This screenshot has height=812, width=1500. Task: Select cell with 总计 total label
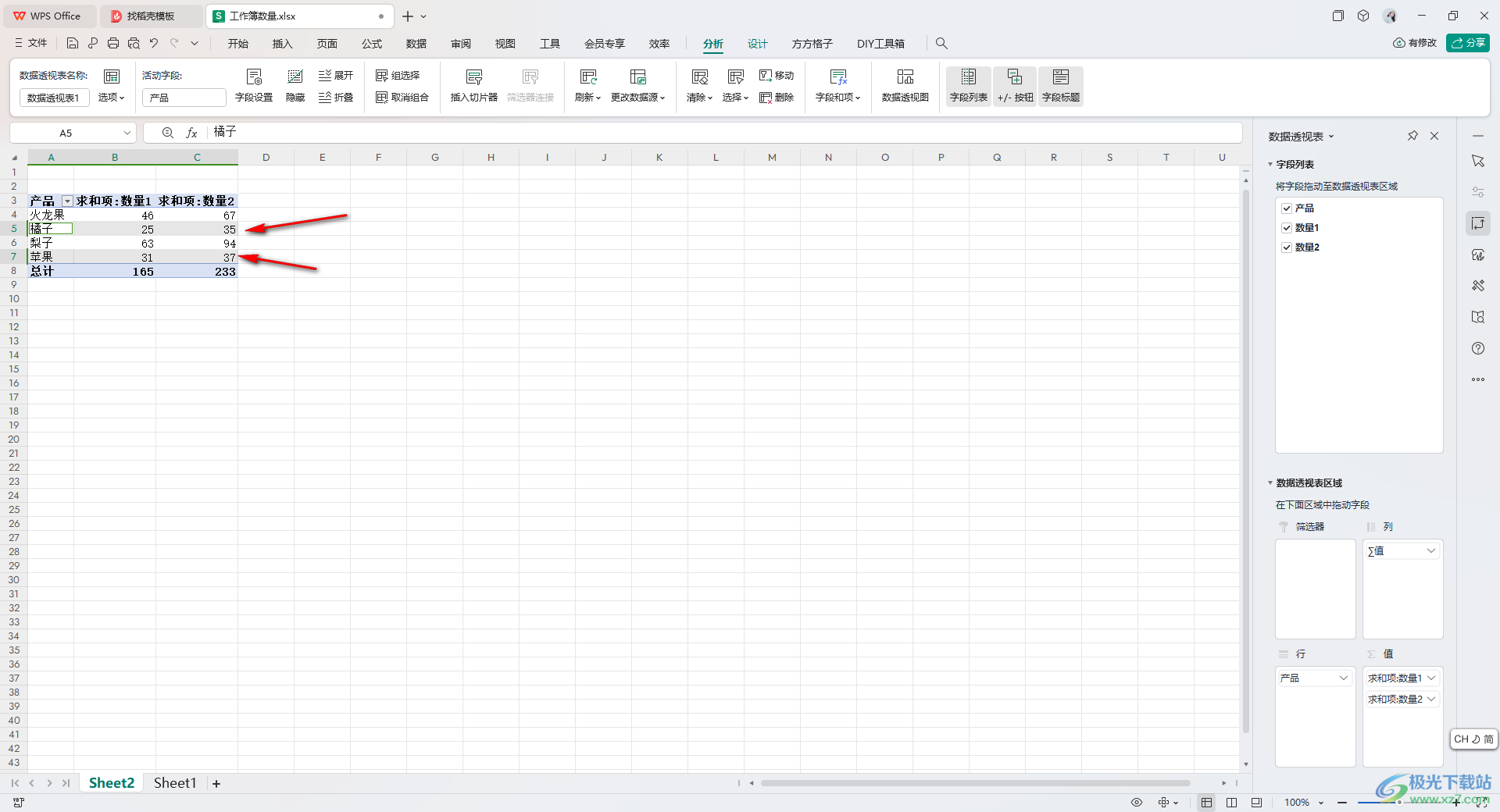click(51, 272)
